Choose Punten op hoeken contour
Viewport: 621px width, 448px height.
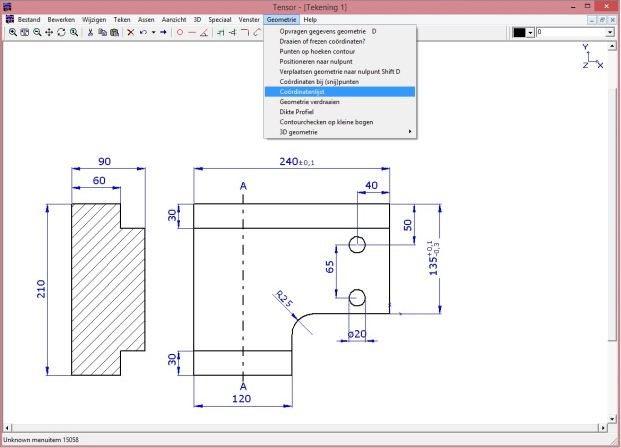(x=340, y=51)
